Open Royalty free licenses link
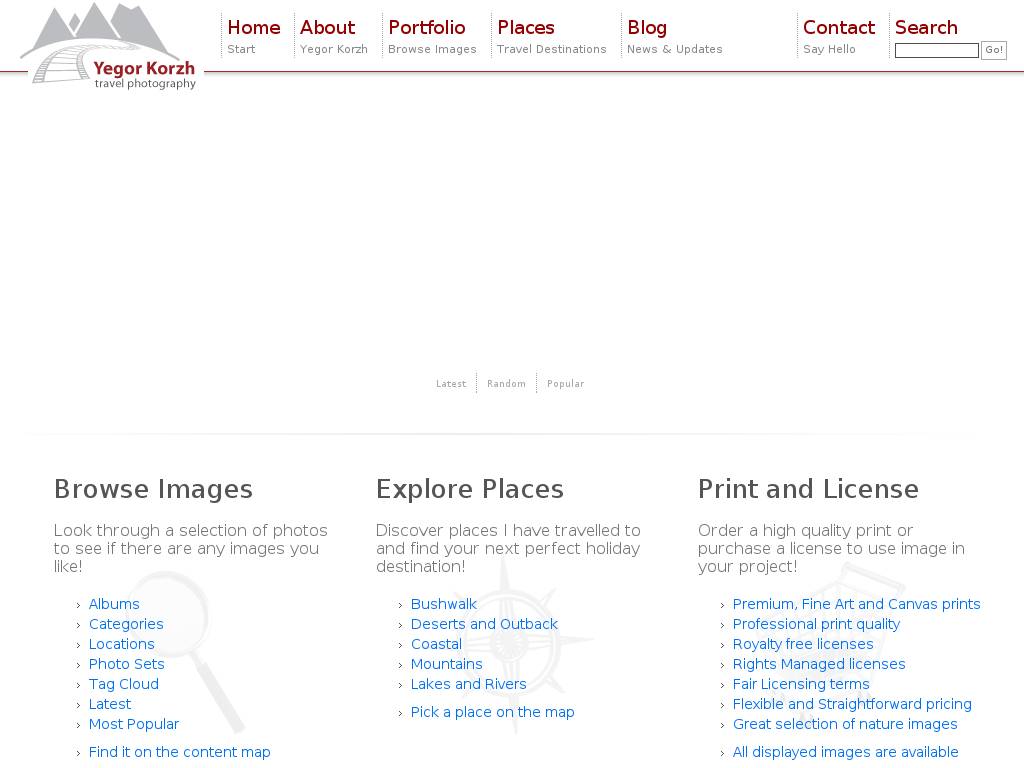The height and width of the screenshot is (768, 1024). [x=803, y=644]
